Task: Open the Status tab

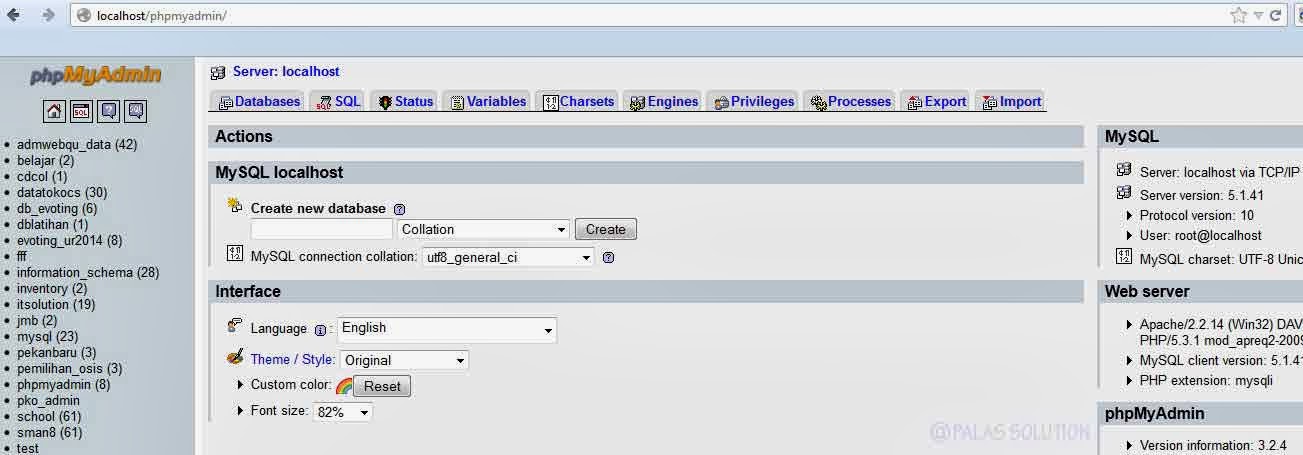Action: (406, 101)
